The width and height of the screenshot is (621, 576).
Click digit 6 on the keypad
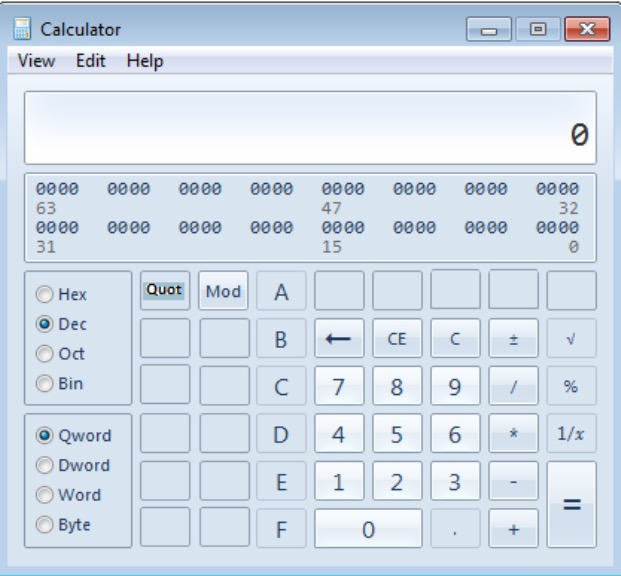coord(455,433)
